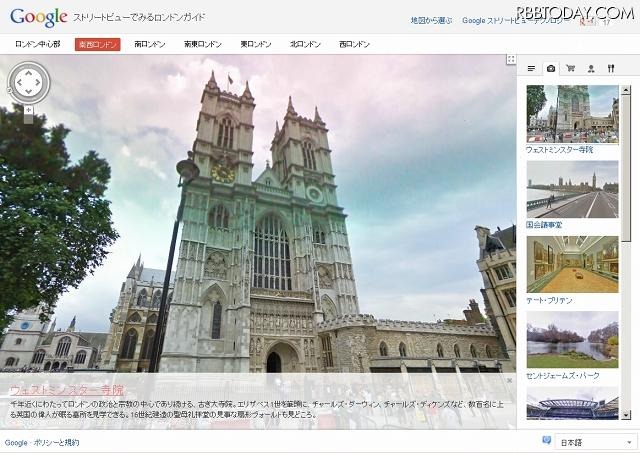640x453 pixels.
Task: Click the sidebar scrollbar thumb
Action: (x=626, y=168)
